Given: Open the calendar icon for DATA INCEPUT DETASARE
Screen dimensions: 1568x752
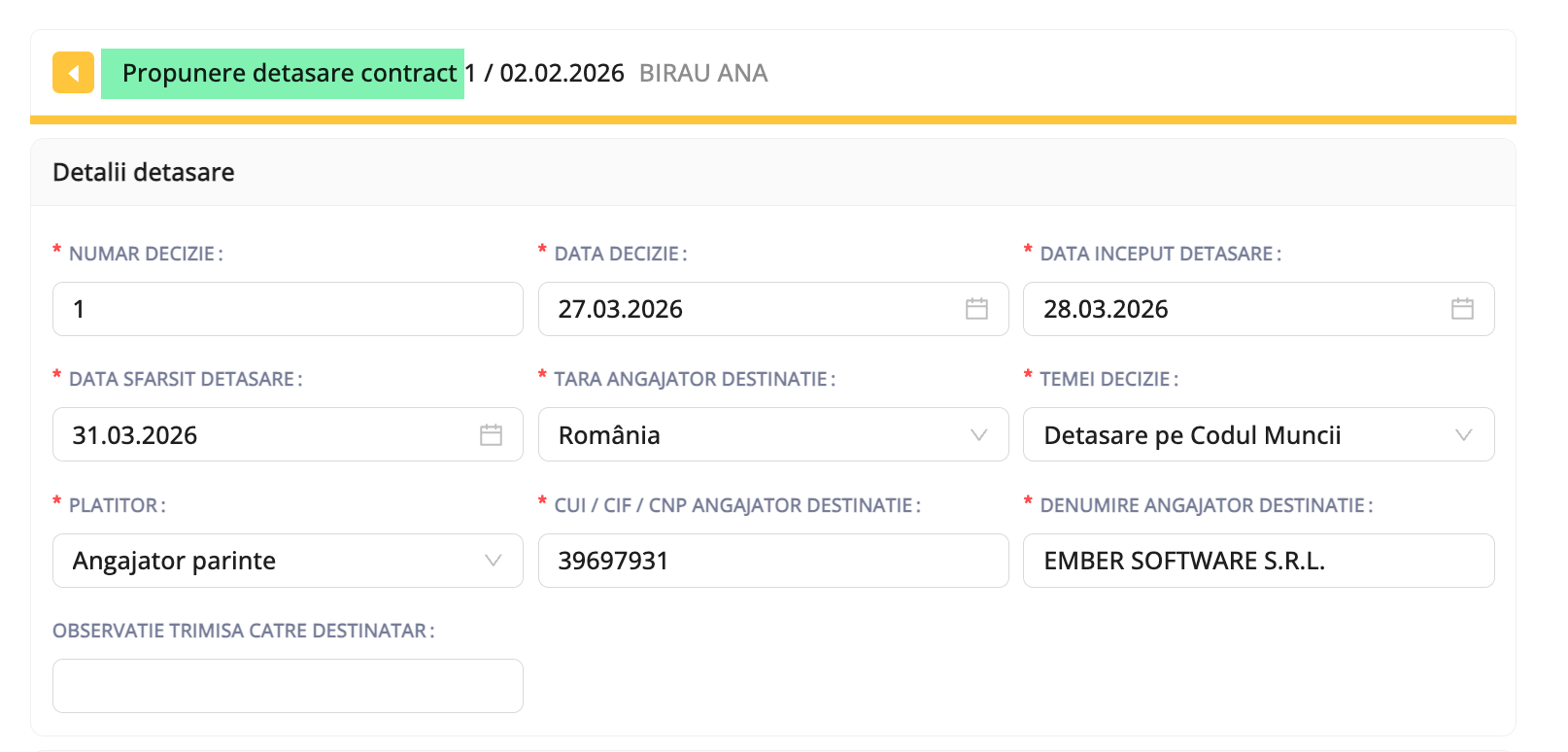Looking at the screenshot, I should pyautogui.click(x=1462, y=309).
